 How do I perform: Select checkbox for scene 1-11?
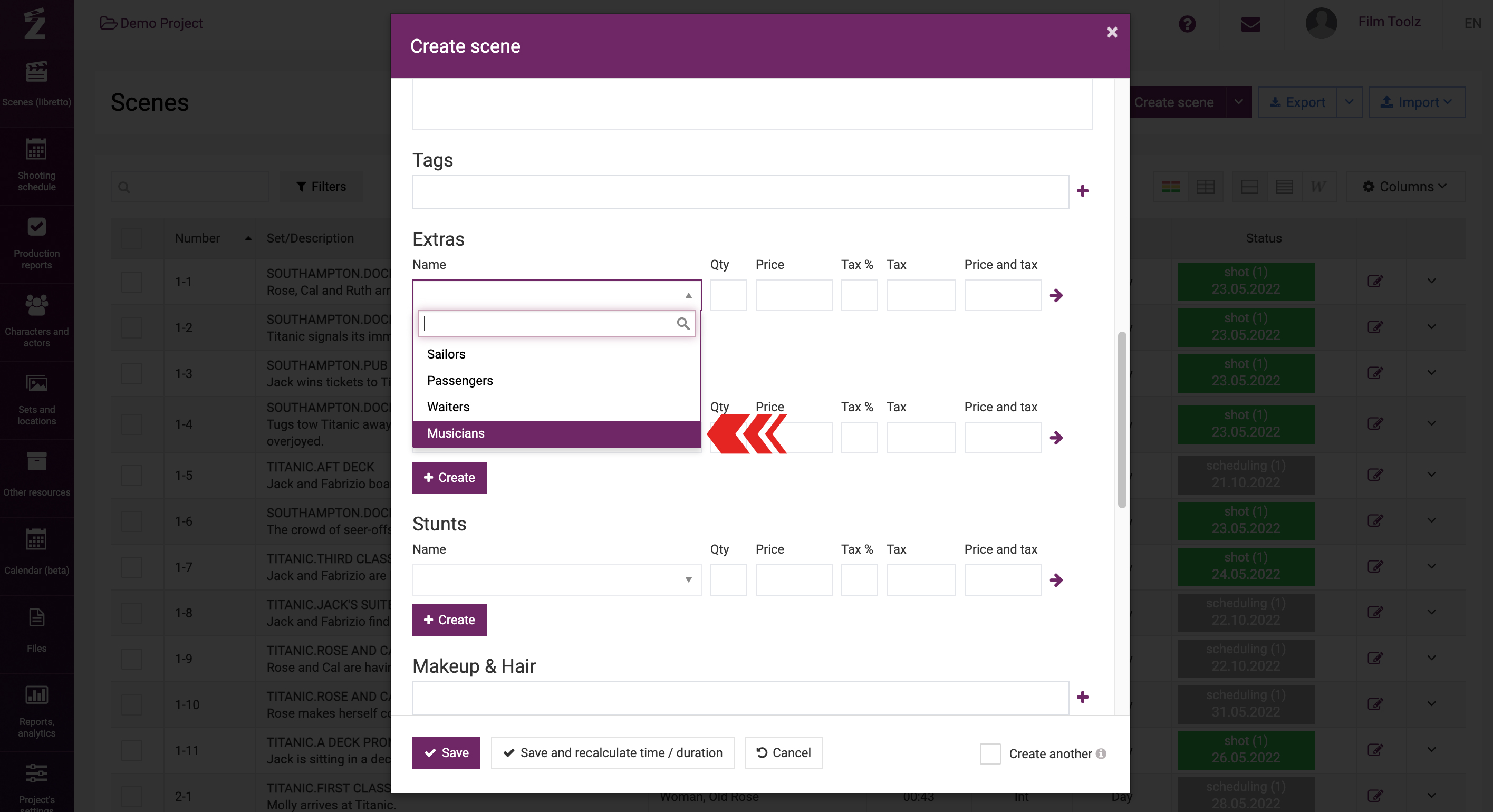131,751
